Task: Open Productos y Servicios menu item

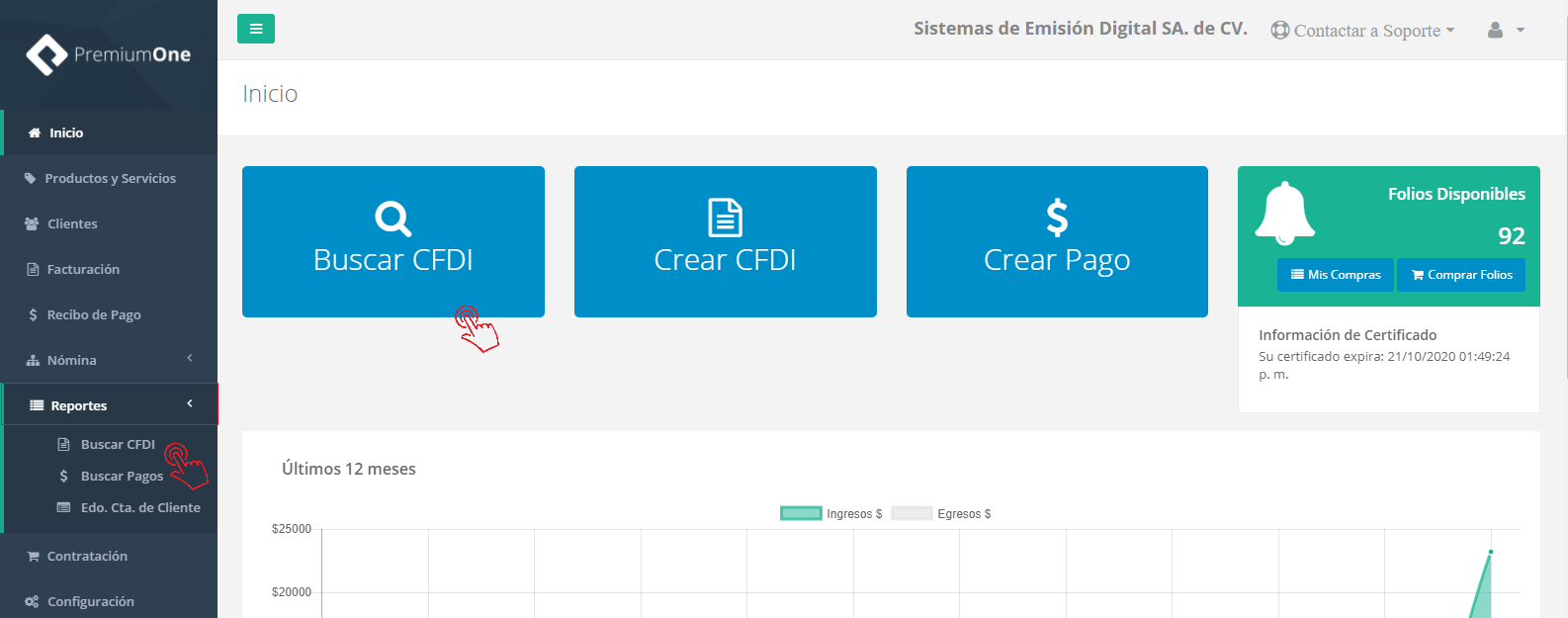Action: click(x=109, y=178)
